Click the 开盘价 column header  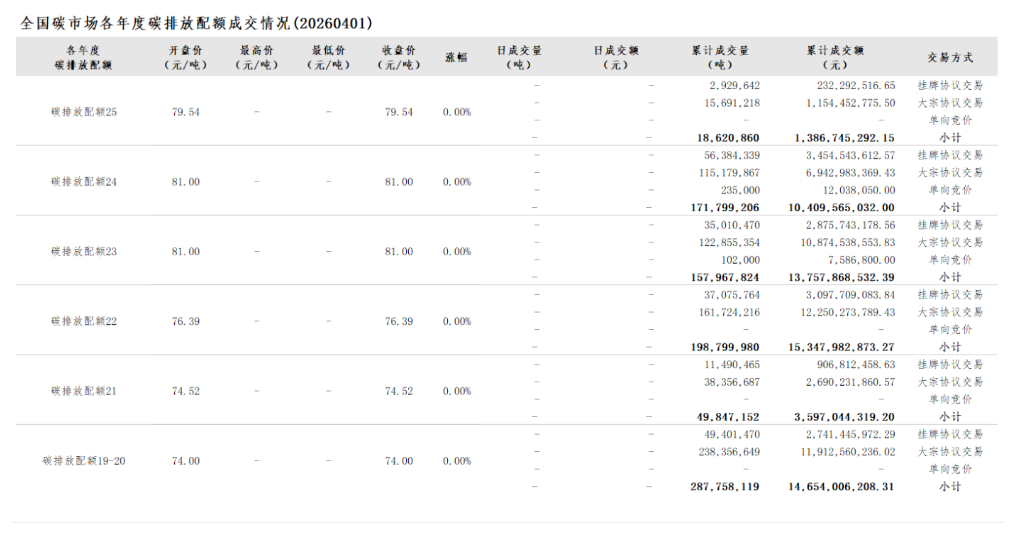185,57
